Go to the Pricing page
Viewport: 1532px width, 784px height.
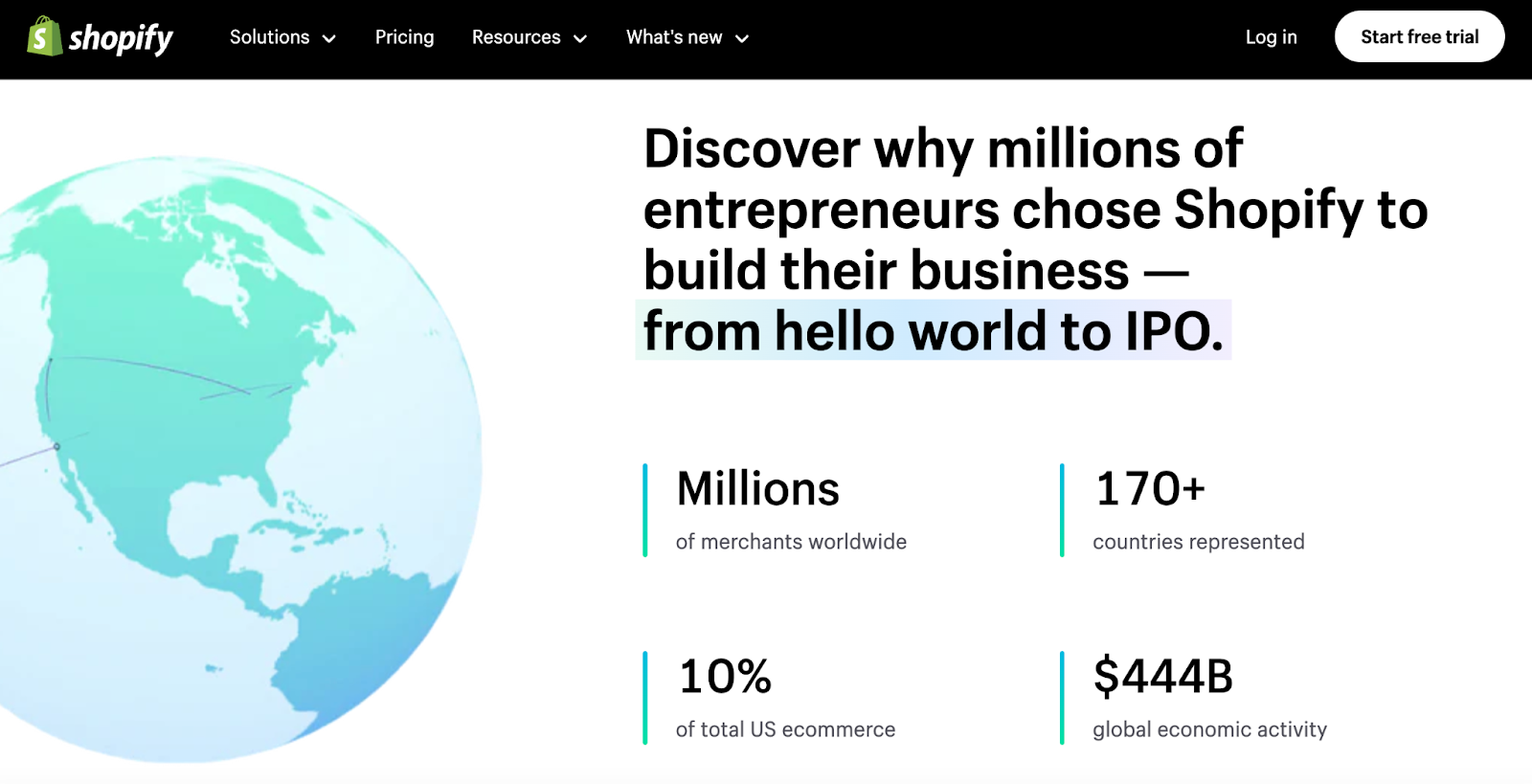point(404,37)
